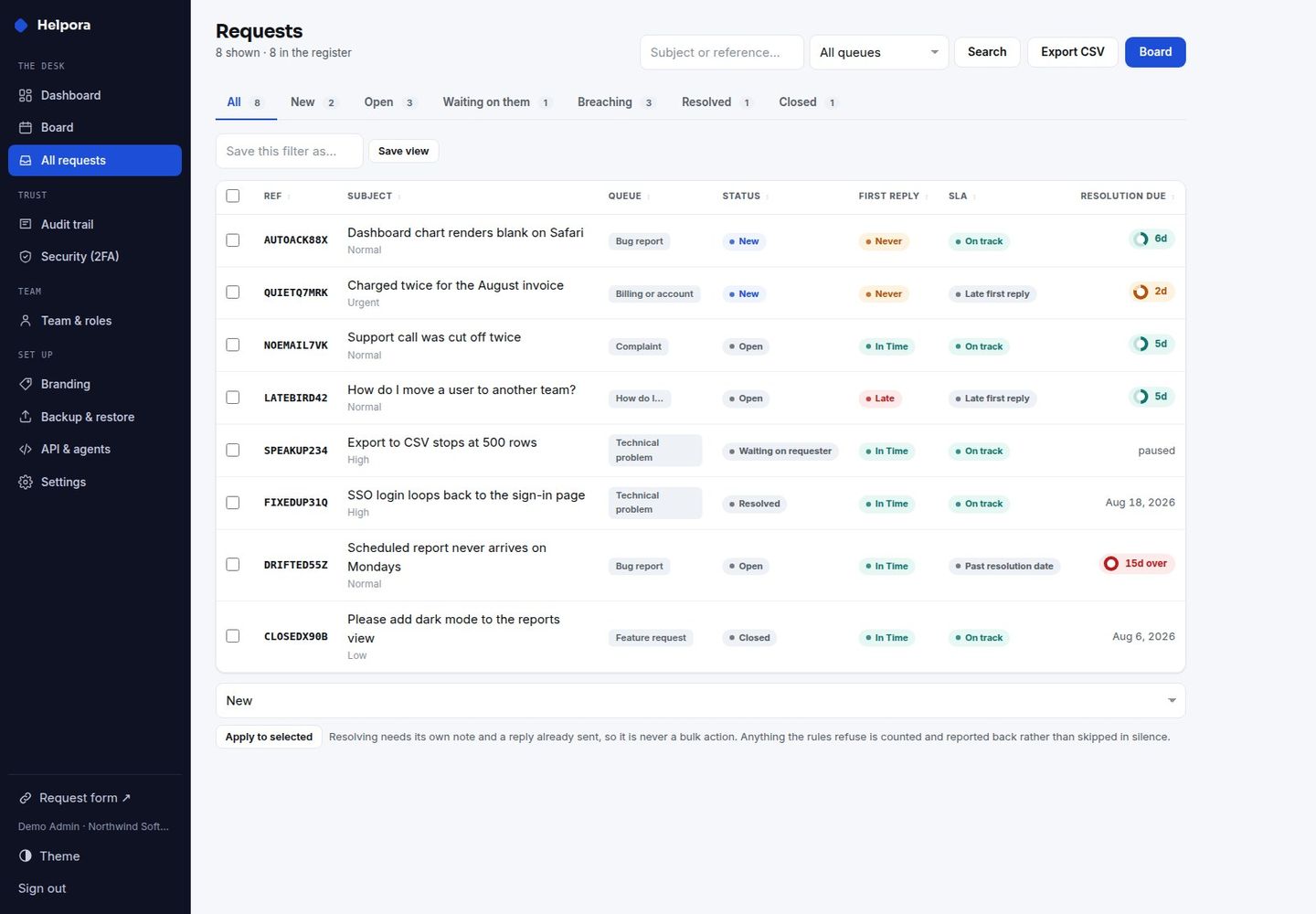The height and width of the screenshot is (914, 1316).
Task: Click the paused resolution text for SPEAKUP234
Action: click(x=1156, y=451)
